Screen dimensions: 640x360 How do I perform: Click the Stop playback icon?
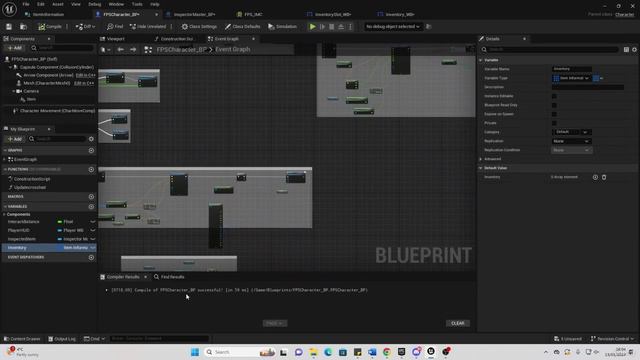click(332, 27)
